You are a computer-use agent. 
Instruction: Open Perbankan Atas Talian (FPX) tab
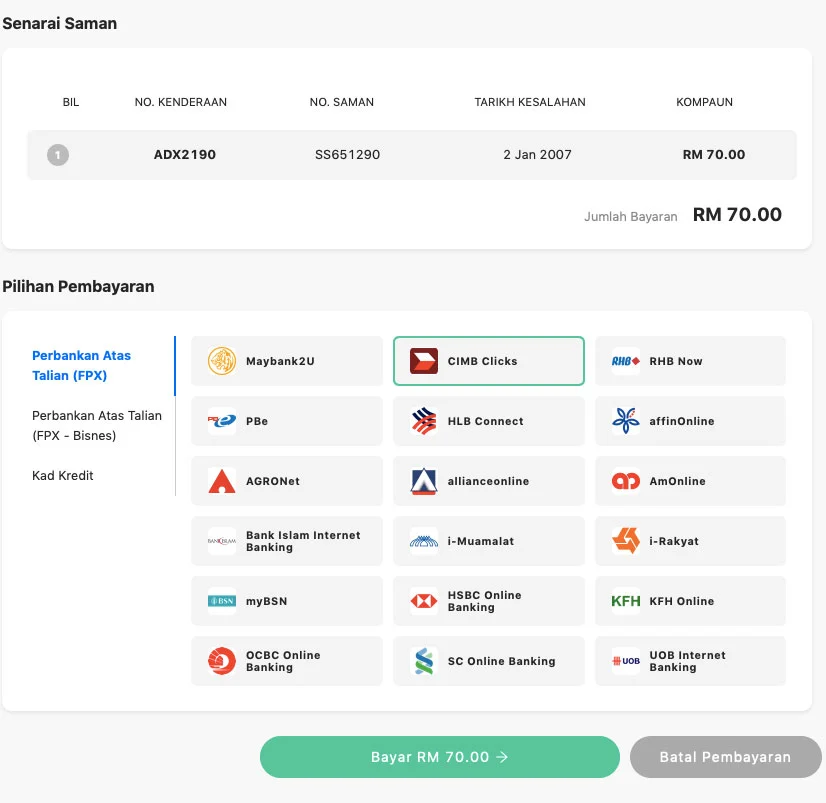[81, 366]
